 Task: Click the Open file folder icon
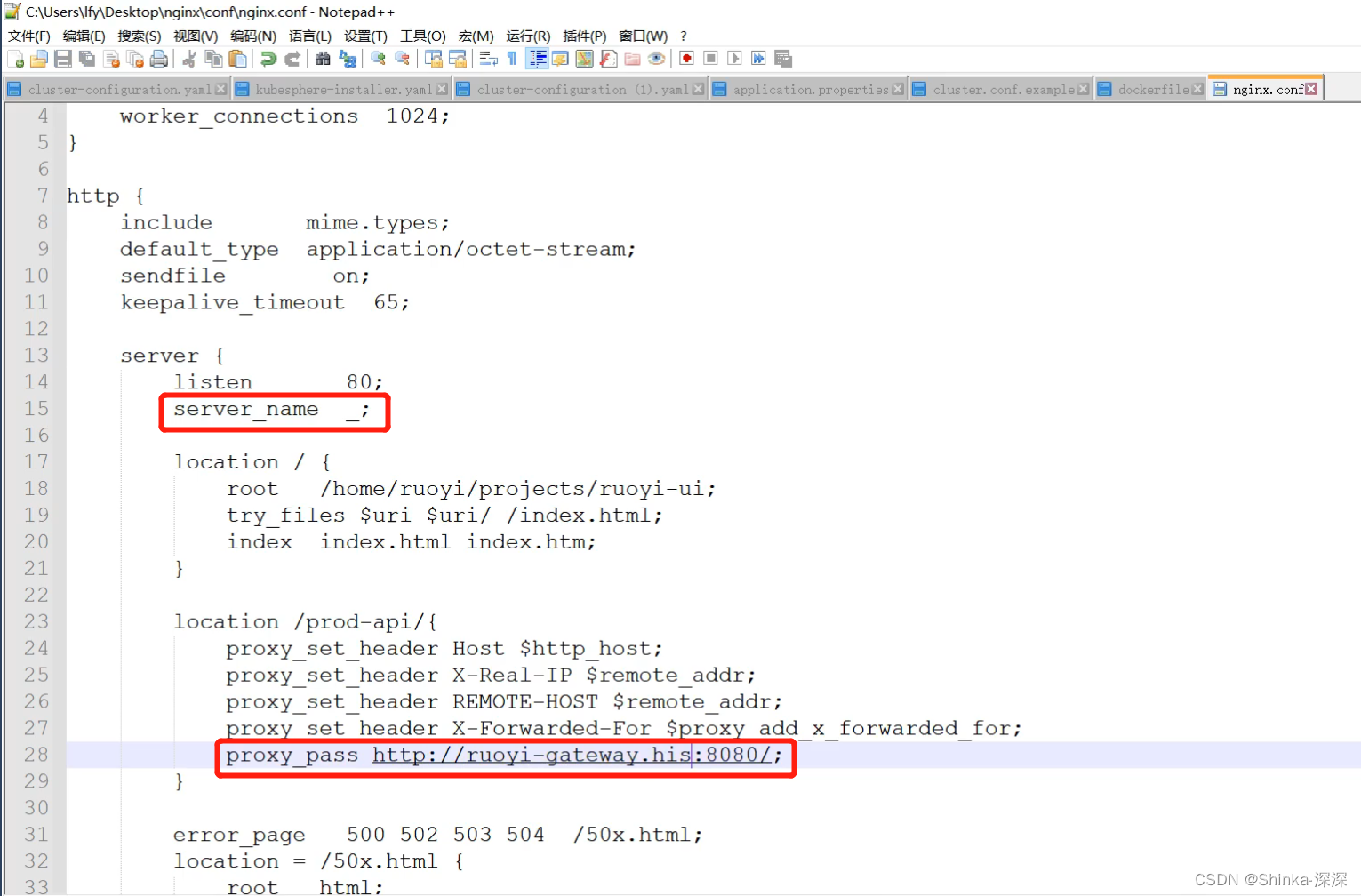[39, 59]
